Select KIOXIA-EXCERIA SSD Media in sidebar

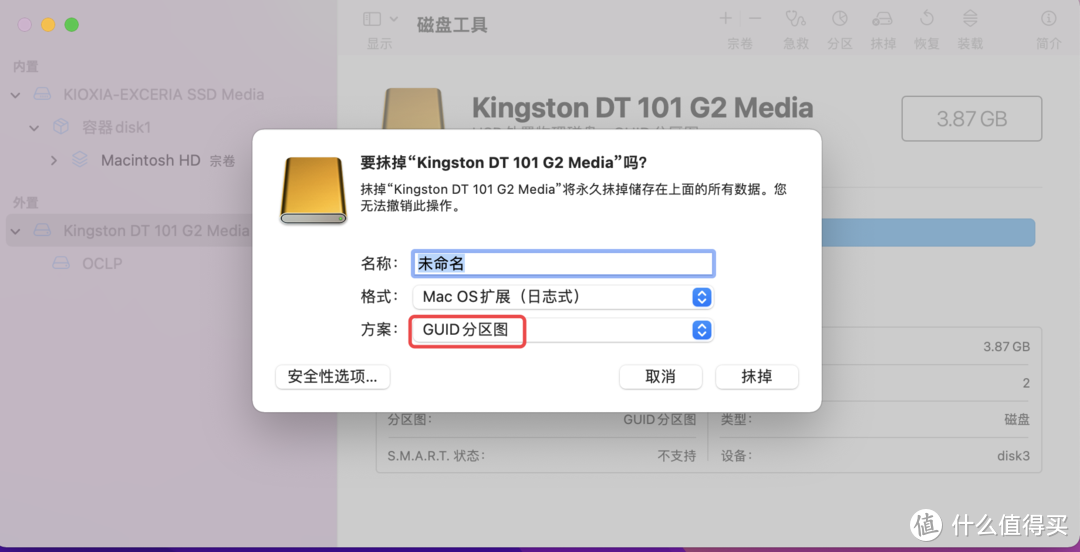pyautogui.click(x=163, y=94)
